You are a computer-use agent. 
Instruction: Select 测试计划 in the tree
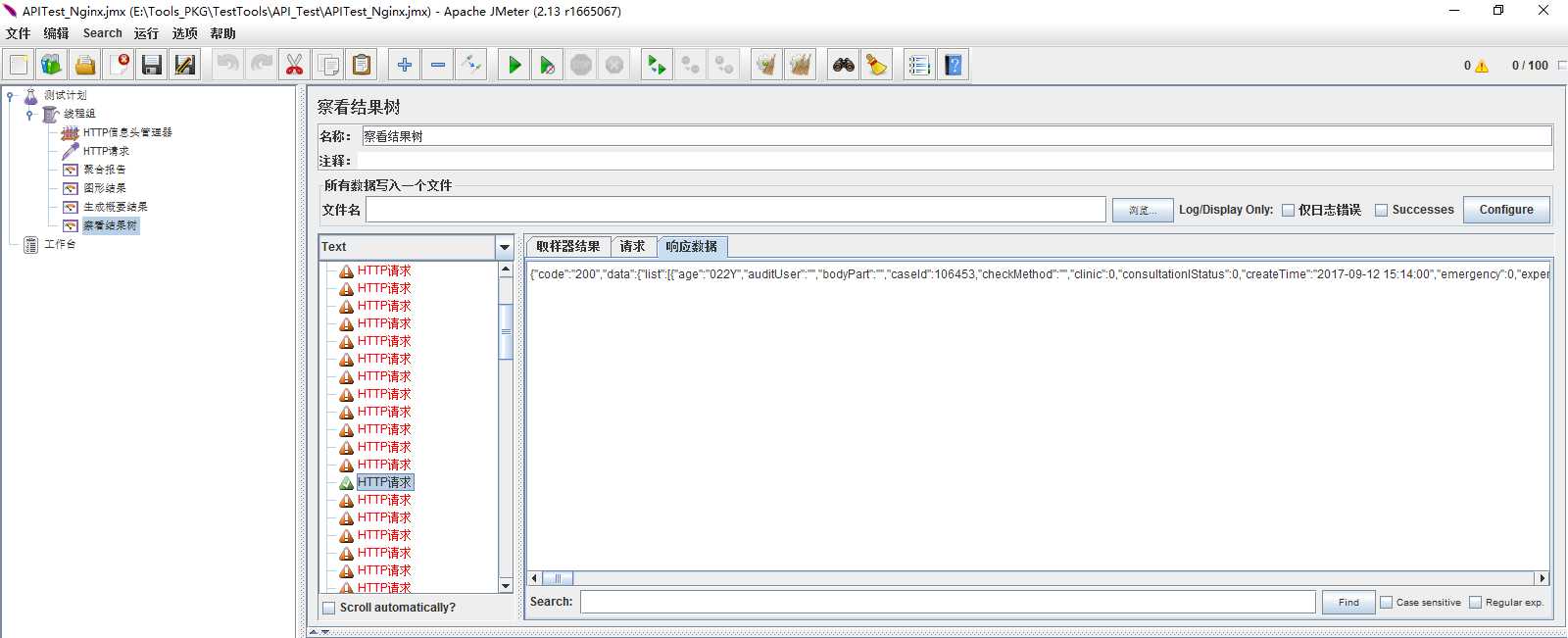65,95
